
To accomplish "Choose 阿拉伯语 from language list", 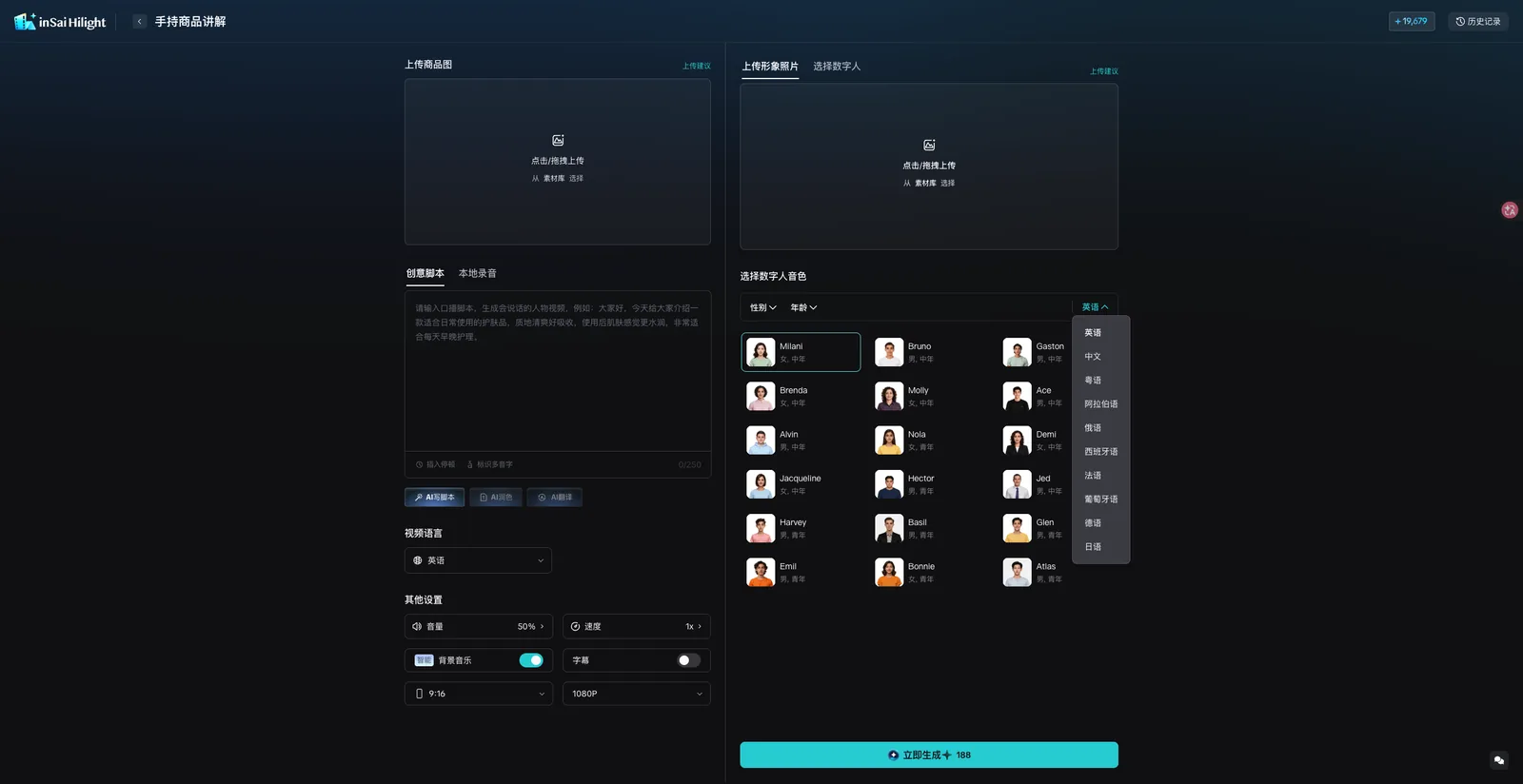I will coord(1100,404).
